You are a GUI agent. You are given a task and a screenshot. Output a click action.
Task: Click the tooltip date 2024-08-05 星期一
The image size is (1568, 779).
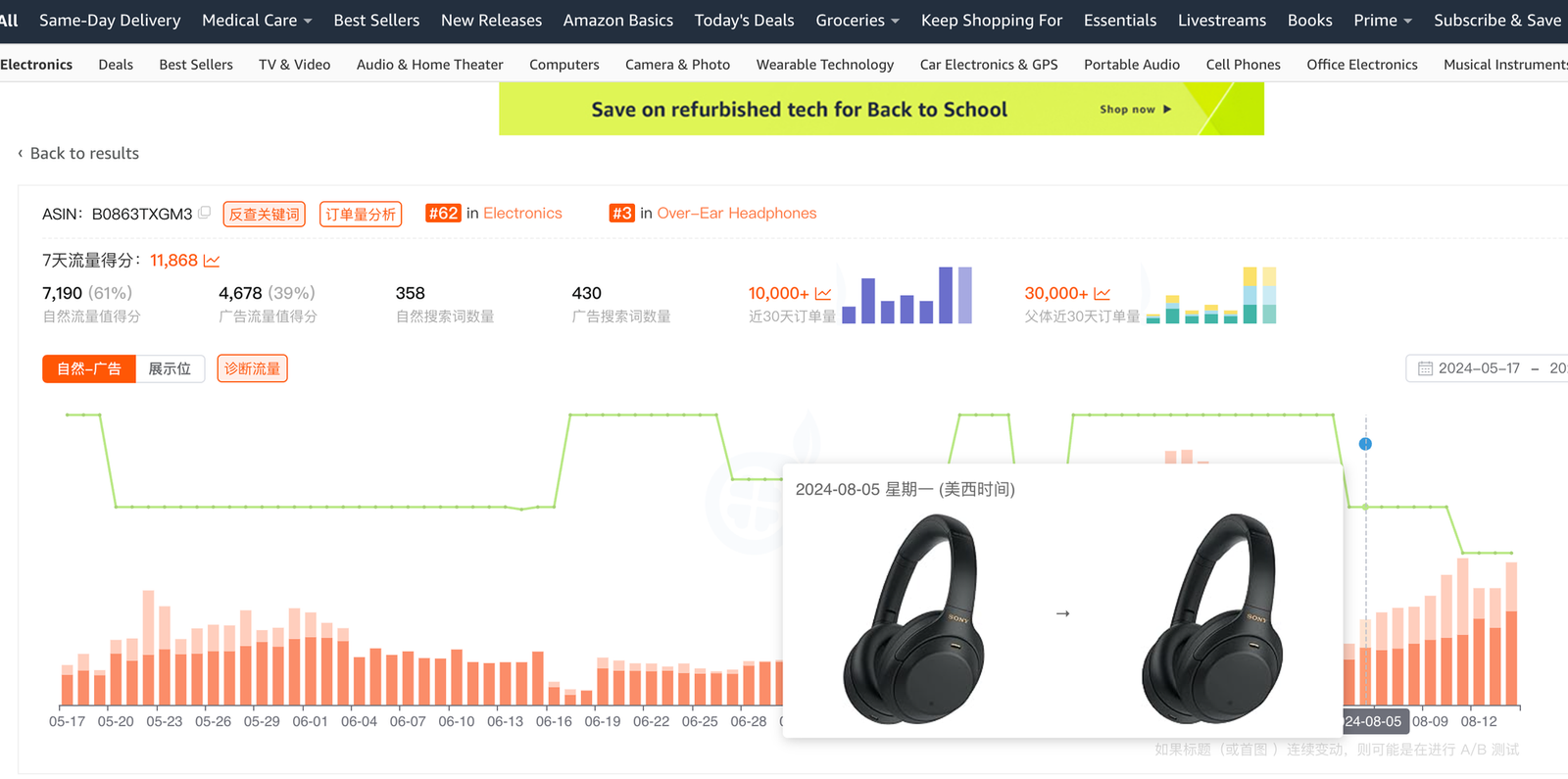pyautogui.click(x=905, y=489)
